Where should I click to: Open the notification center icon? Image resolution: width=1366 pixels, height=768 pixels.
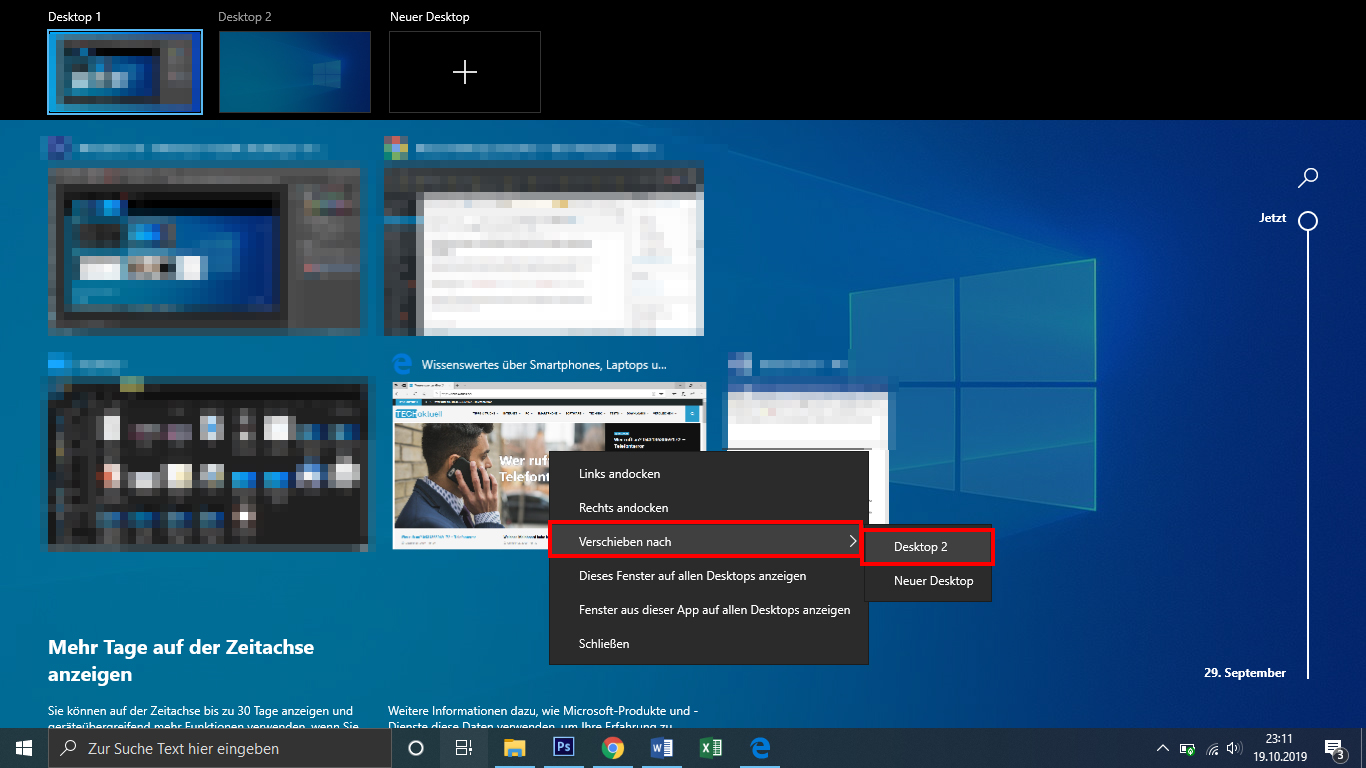click(1333, 748)
